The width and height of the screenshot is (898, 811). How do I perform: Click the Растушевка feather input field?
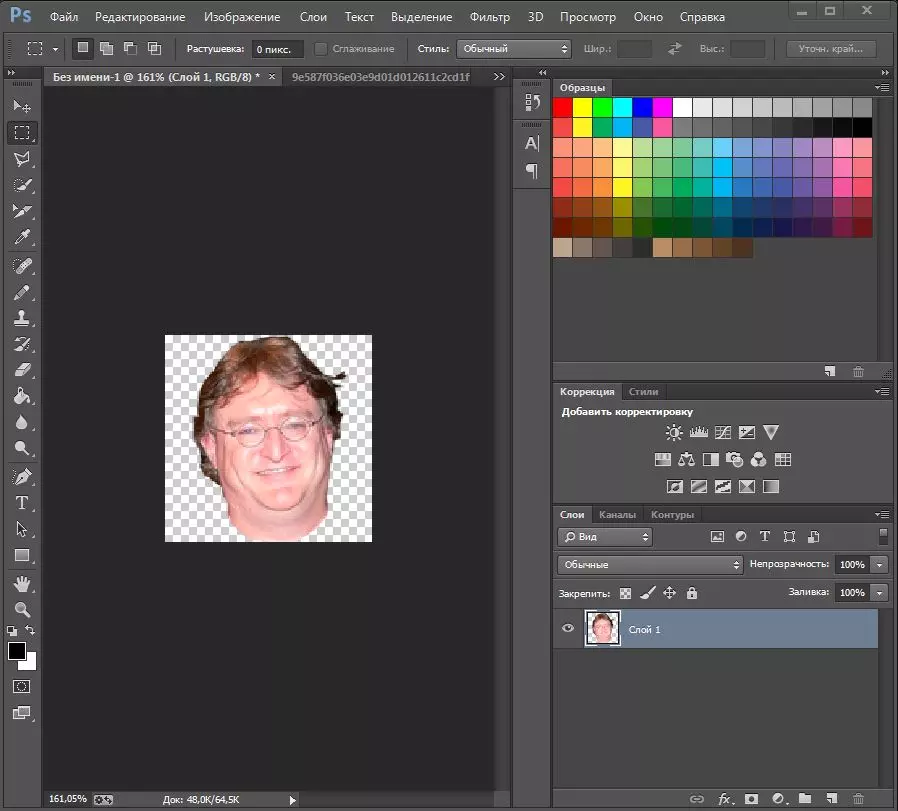[x=274, y=49]
